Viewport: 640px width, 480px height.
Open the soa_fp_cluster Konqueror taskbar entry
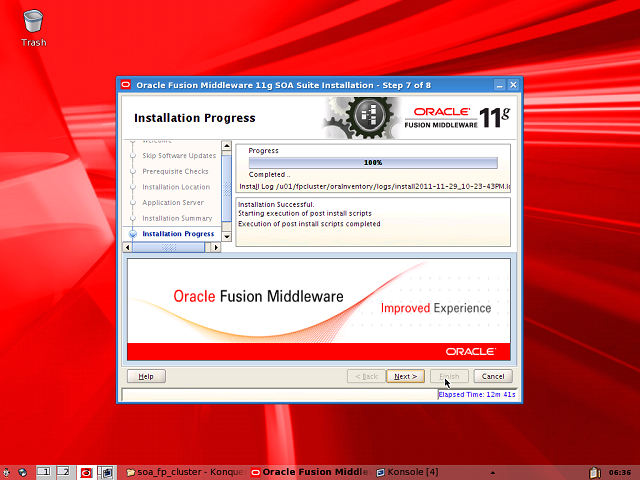[185, 472]
